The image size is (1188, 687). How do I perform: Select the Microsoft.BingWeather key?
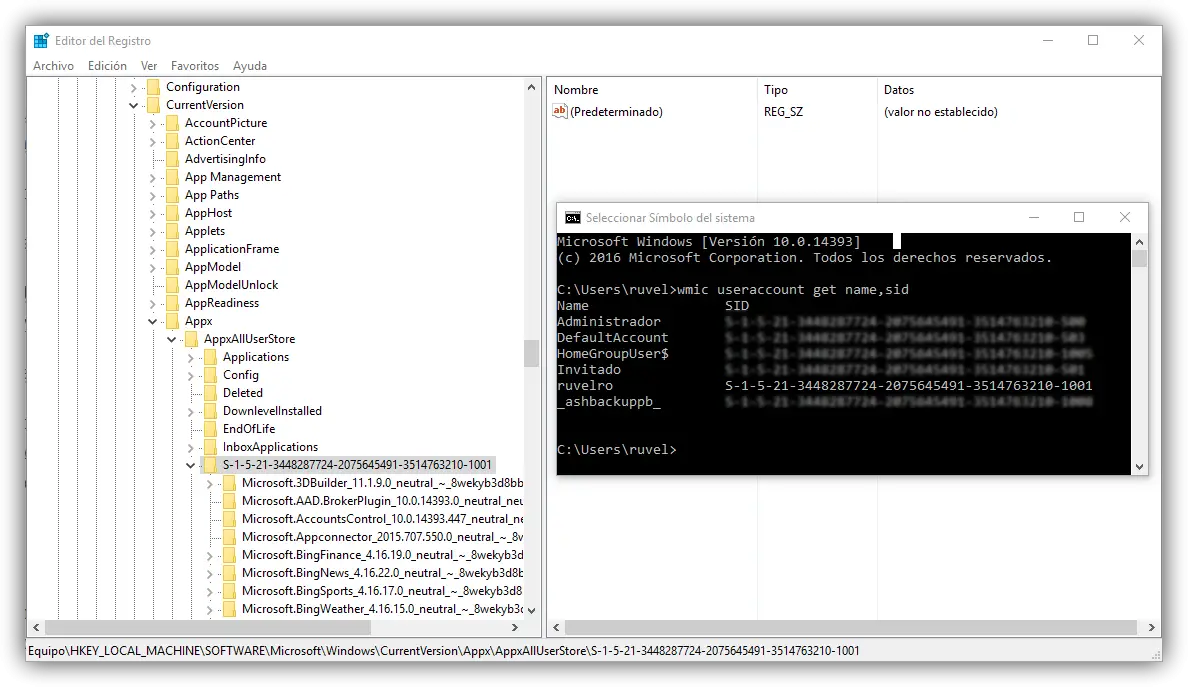coord(382,609)
